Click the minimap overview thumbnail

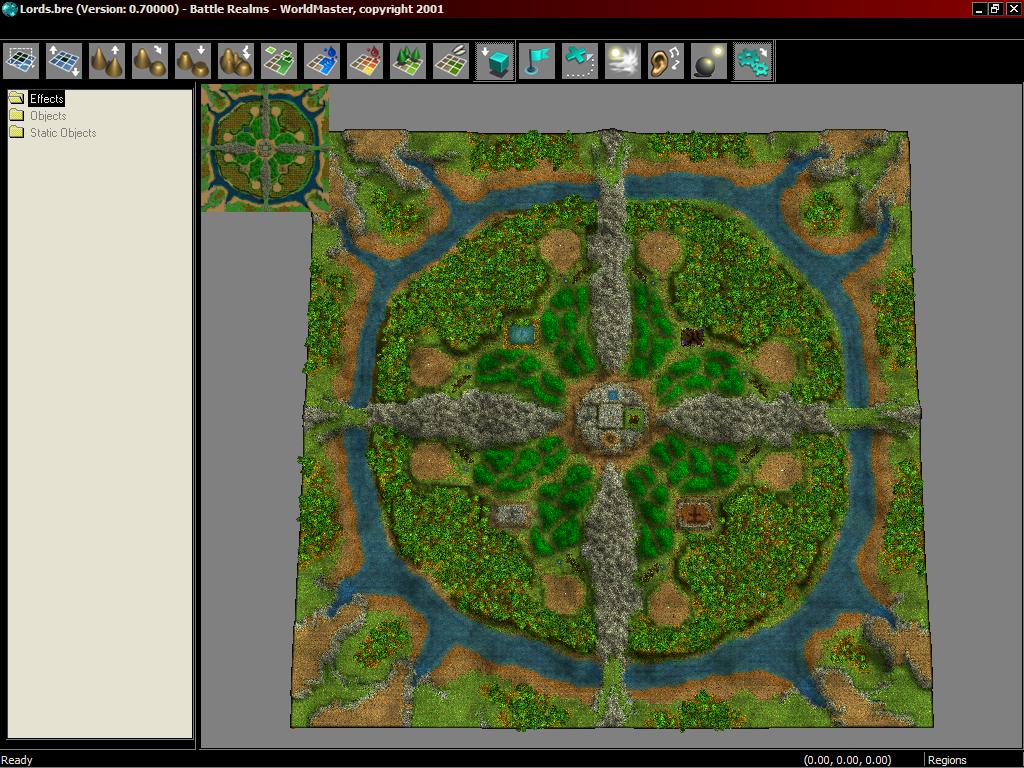[x=265, y=148]
